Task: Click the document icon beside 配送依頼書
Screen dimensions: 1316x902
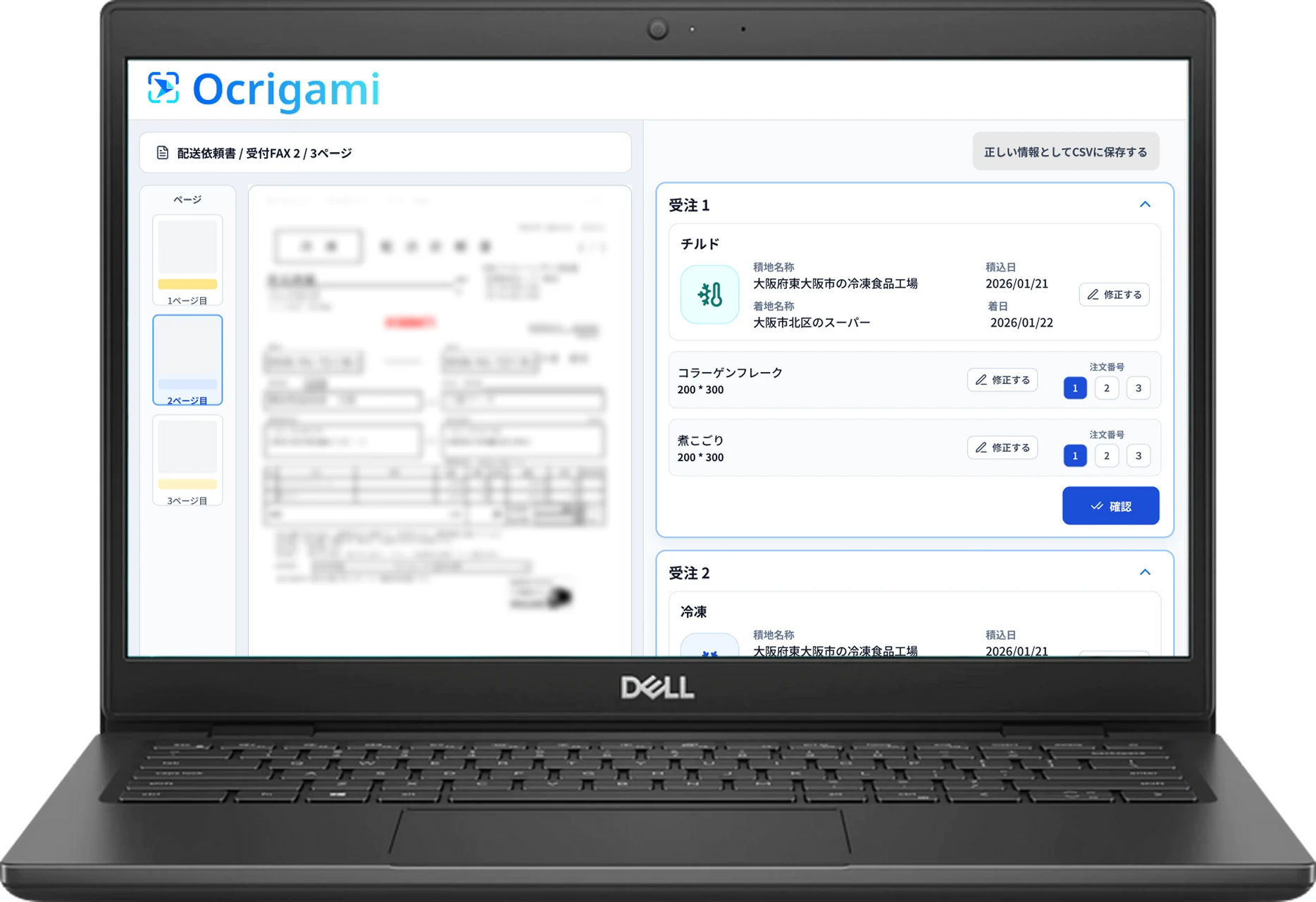Action: pos(162,153)
